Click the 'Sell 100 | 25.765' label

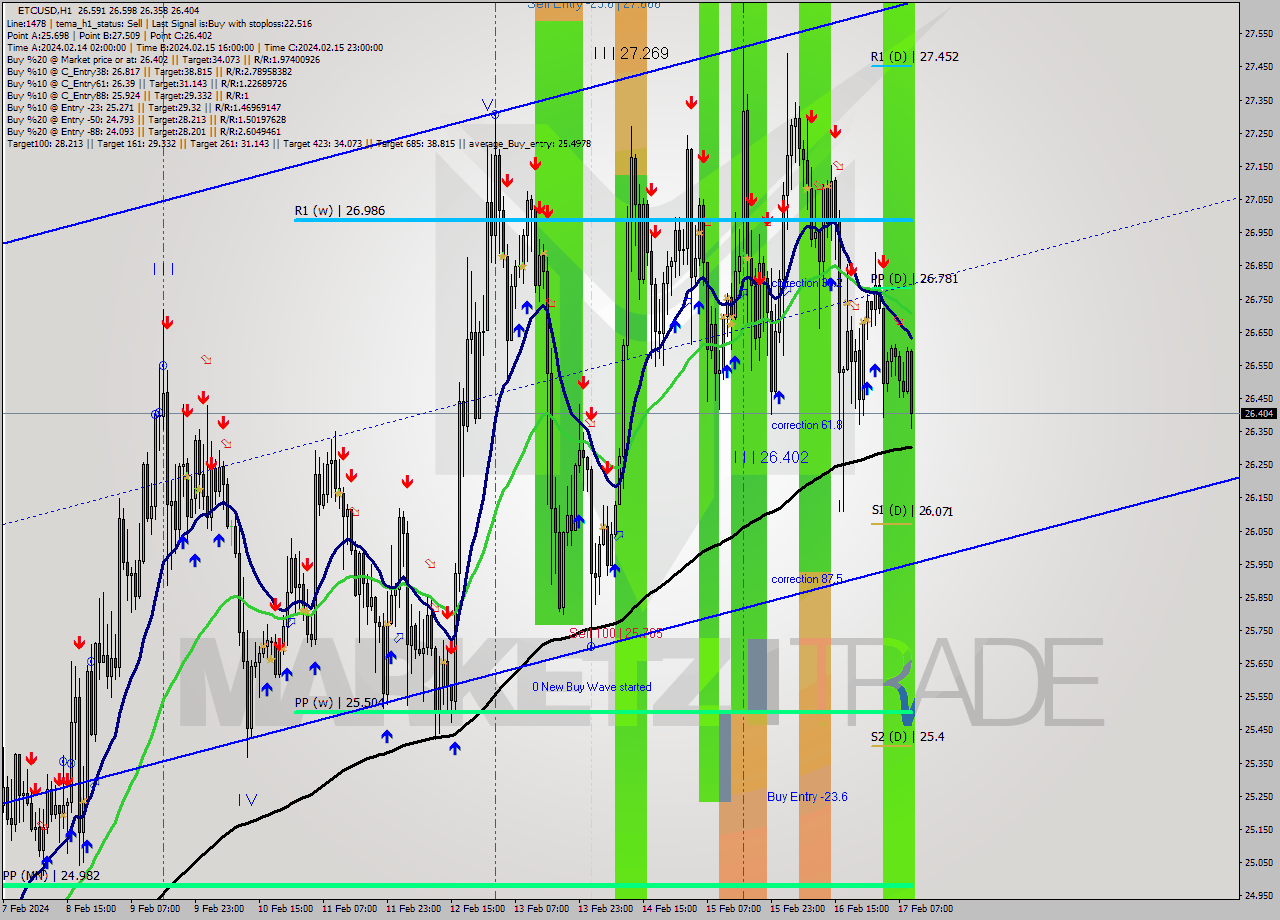click(616, 633)
